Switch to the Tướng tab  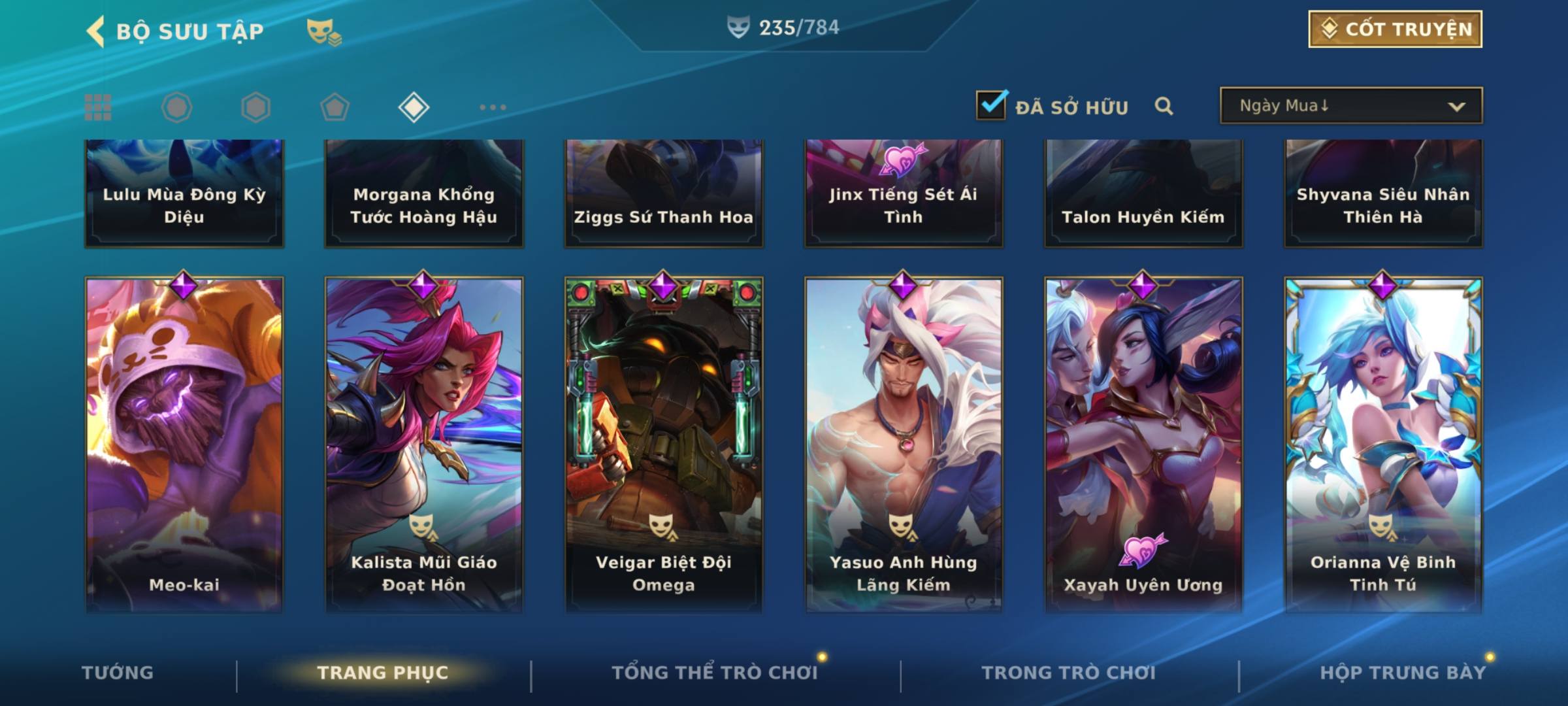[118, 673]
